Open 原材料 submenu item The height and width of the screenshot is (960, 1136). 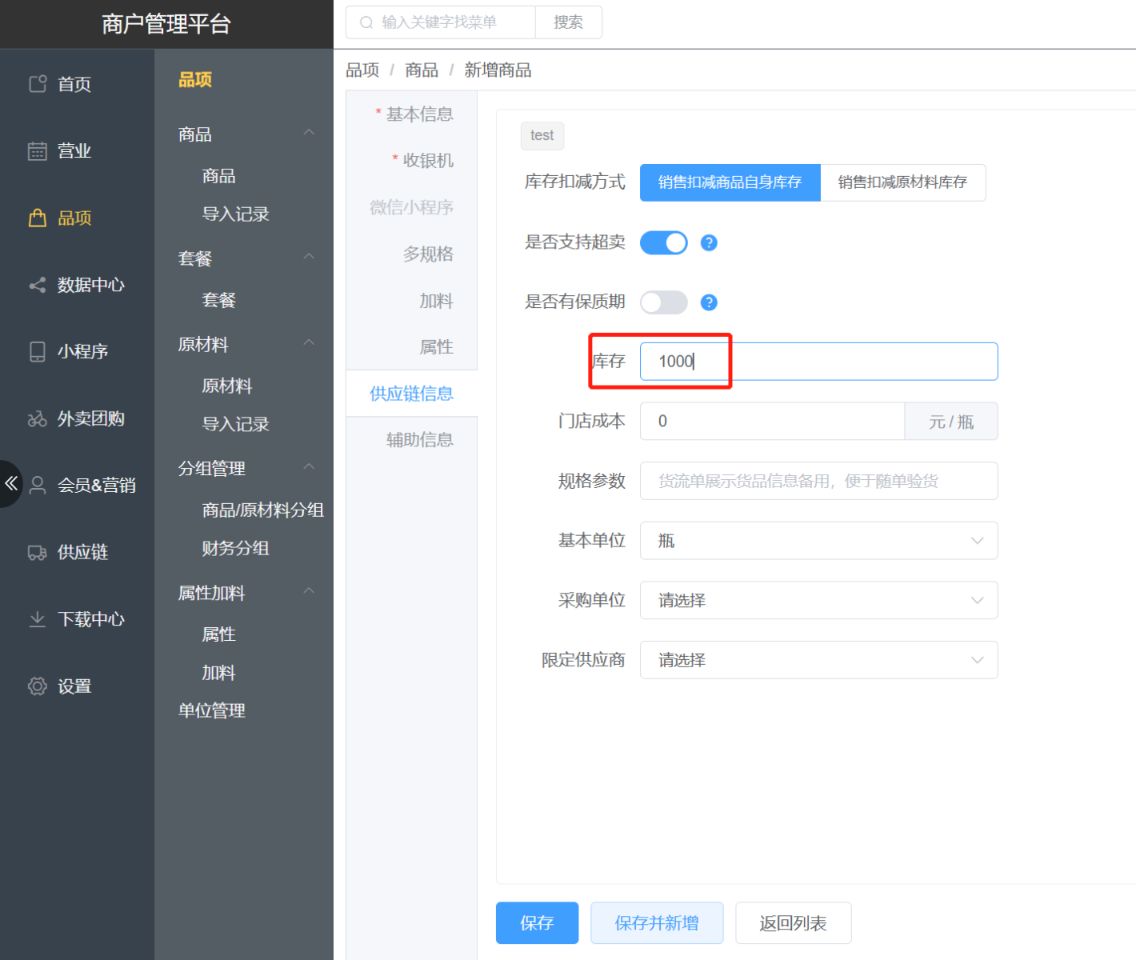[x=227, y=386]
